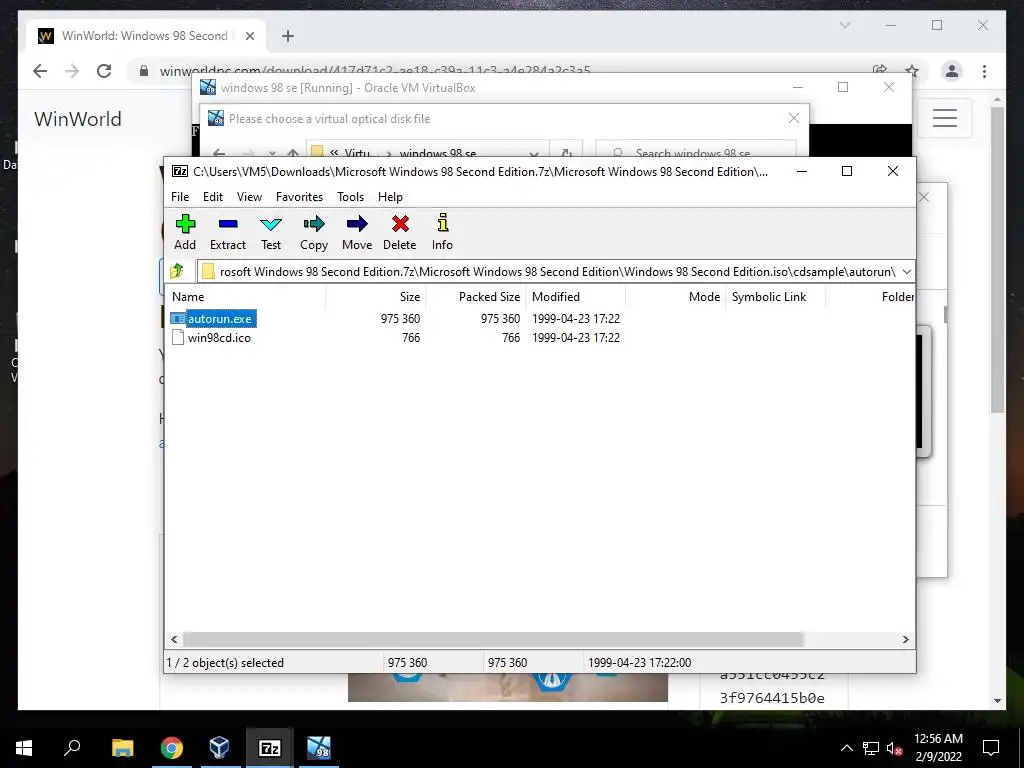Open taskbar search
This screenshot has width=1024, height=768.
(72, 748)
